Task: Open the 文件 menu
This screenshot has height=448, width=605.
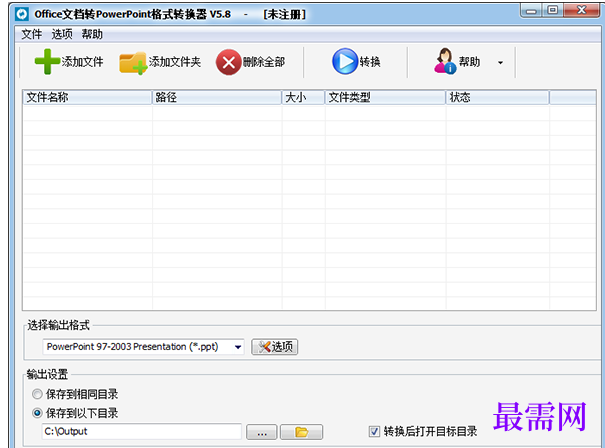Action: point(31,34)
